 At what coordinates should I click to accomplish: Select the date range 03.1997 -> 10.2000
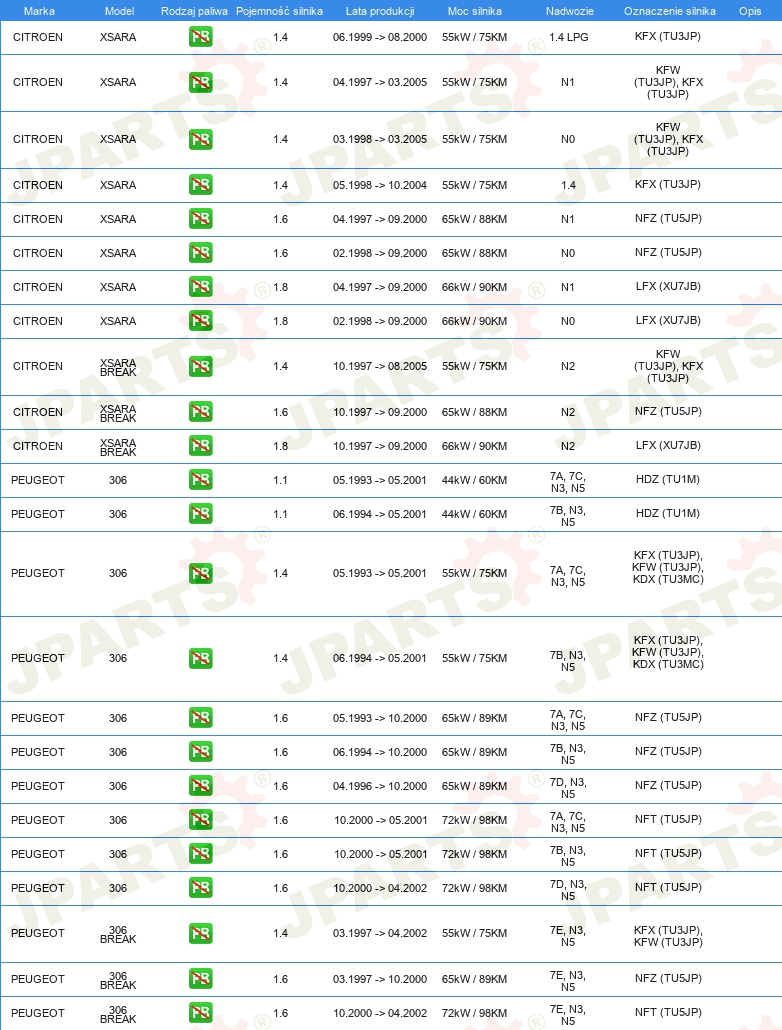click(380, 979)
